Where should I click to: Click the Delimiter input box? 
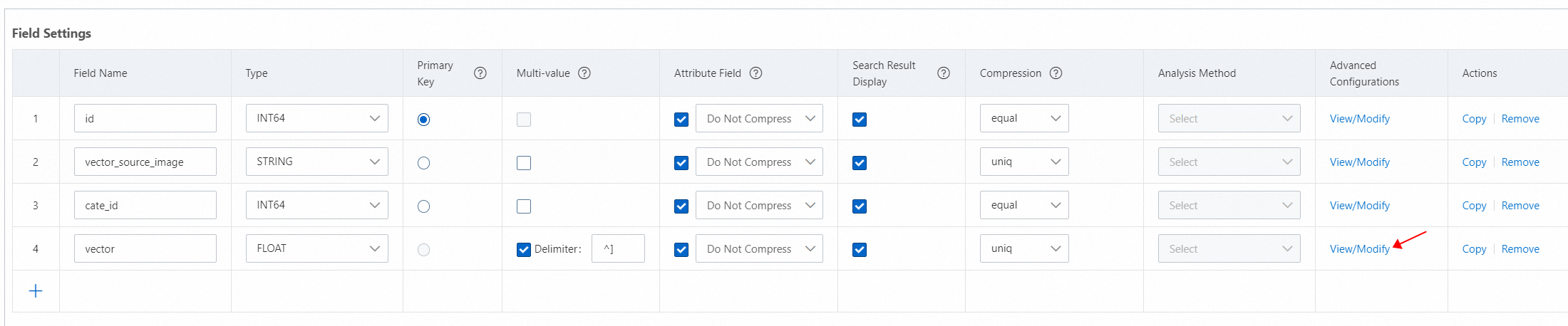tap(618, 249)
